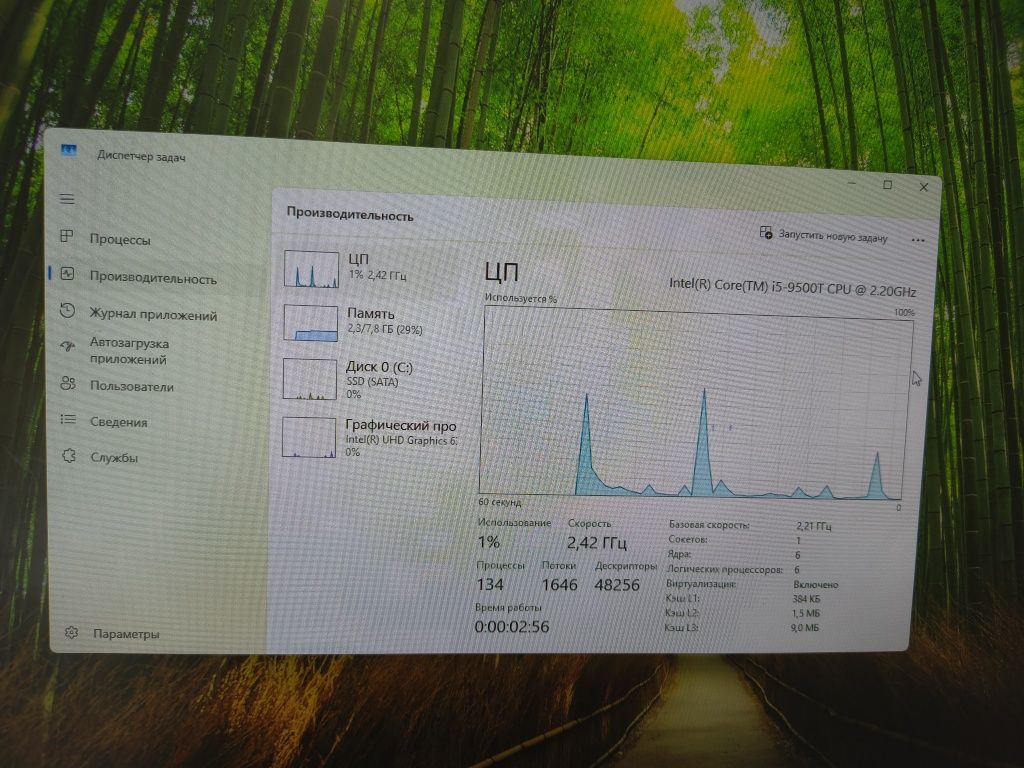This screenshot has height=768, width=1024.
Task: Click the Потоки count 1646
Action: pos(560,584)
